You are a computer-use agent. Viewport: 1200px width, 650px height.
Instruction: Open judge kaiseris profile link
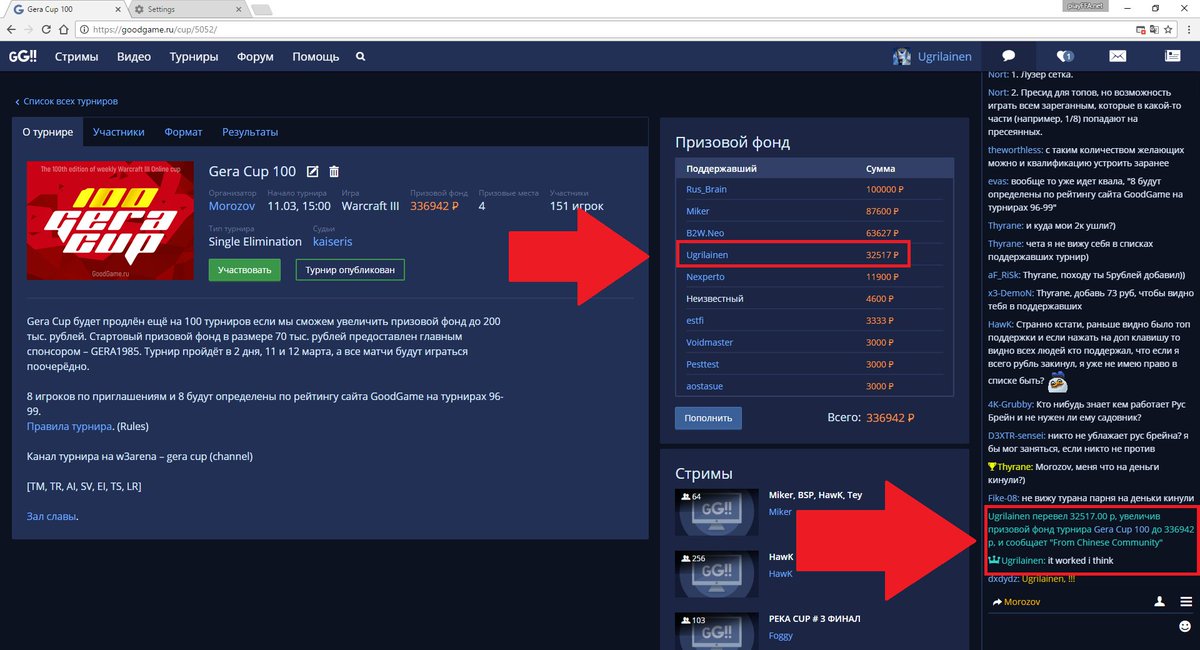(x=332, y=242)
